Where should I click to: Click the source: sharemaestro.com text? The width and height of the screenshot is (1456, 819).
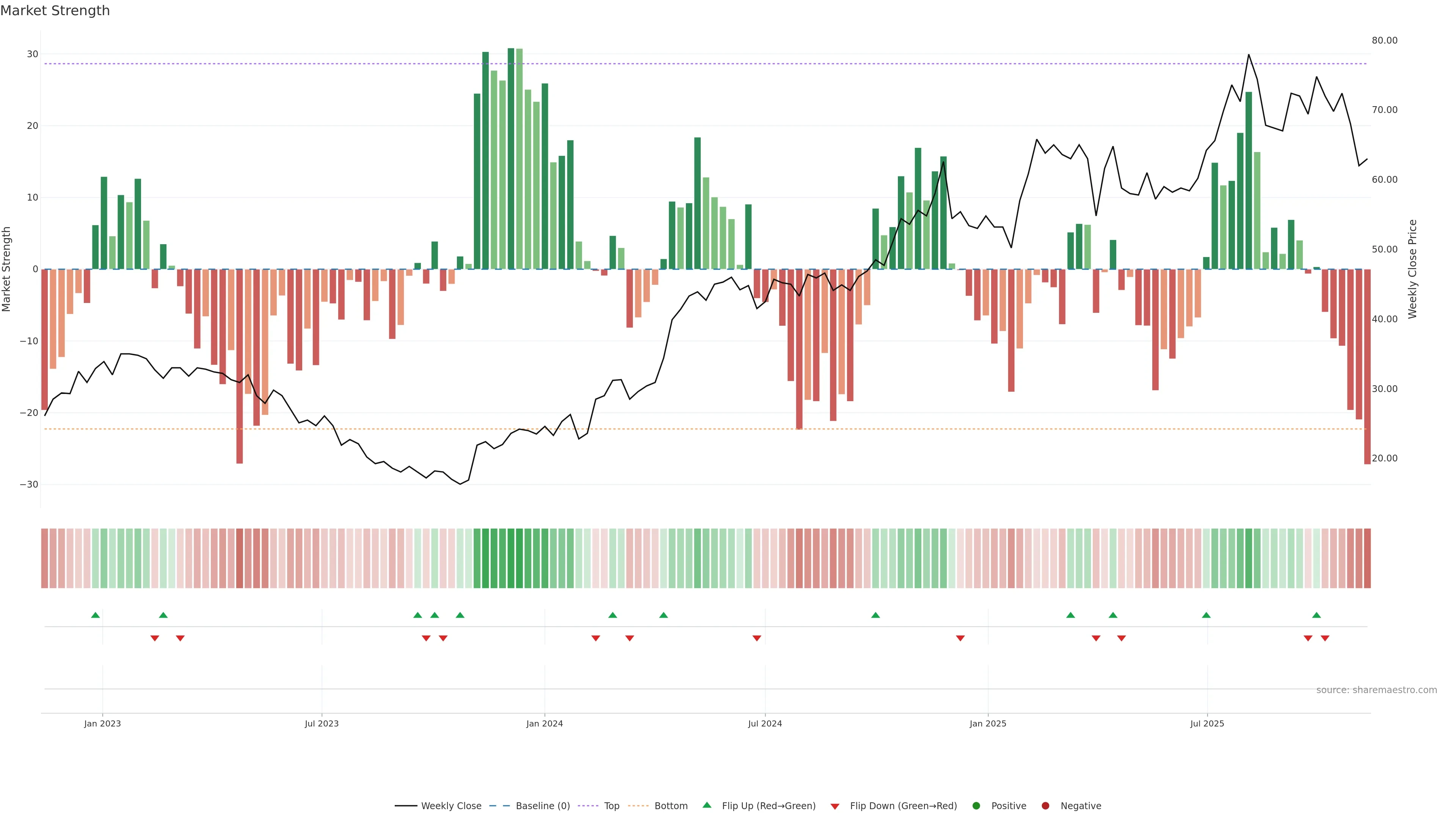tap(1376, 690)
